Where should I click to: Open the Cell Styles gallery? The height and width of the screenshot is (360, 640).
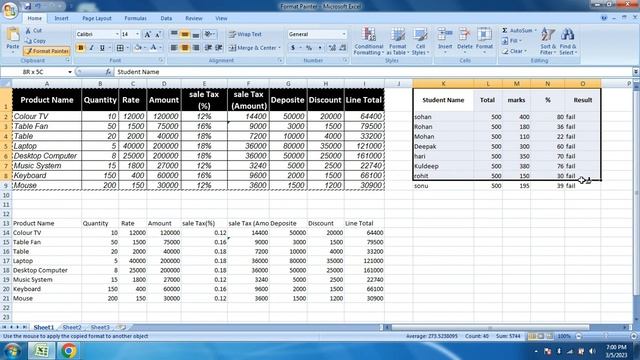pos(420,41)
